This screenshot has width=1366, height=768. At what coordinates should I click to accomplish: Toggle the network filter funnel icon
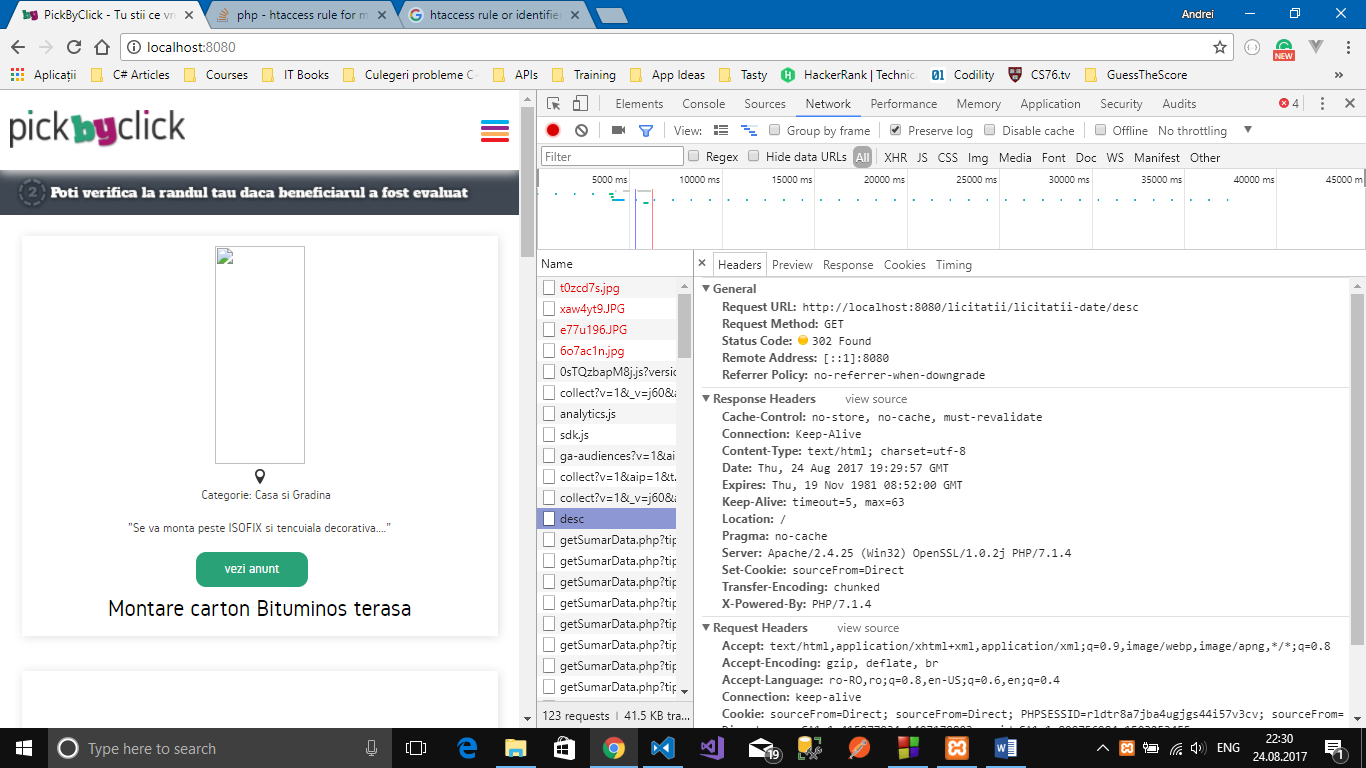coord(646,130)
